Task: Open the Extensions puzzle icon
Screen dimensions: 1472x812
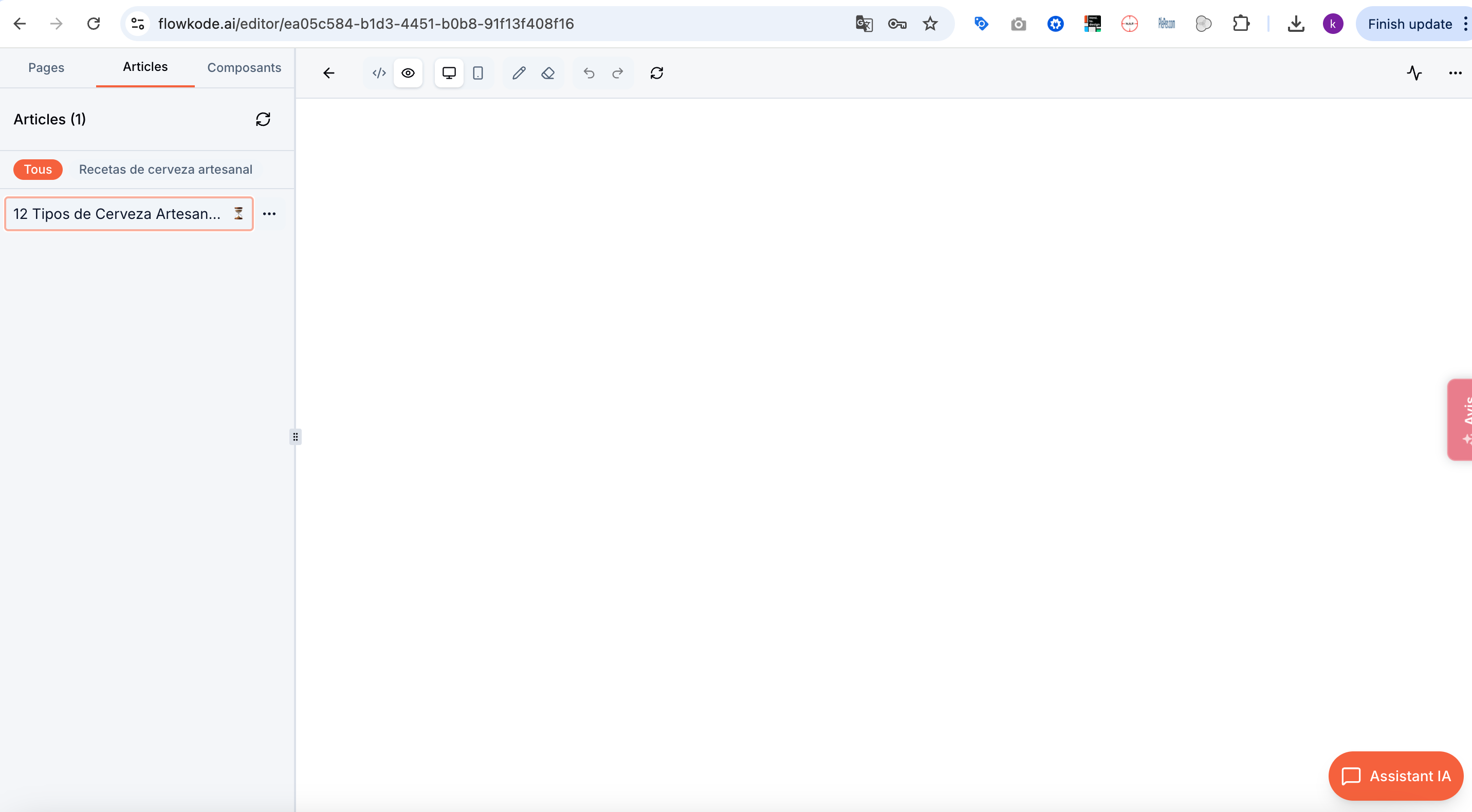Action: 1241,24
